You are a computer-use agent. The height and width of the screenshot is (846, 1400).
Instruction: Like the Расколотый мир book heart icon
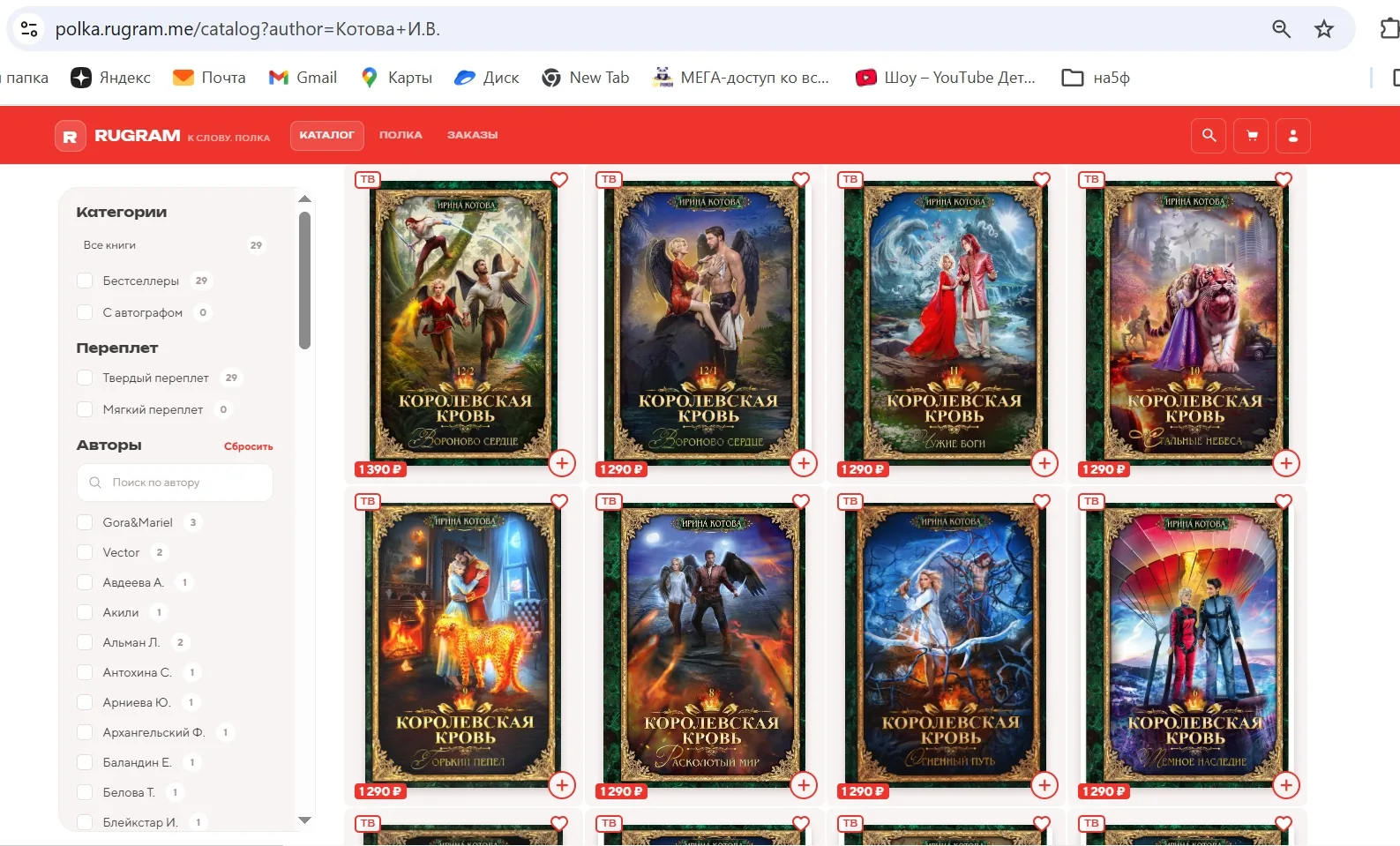pyautogui.click(x=801, y=502)
